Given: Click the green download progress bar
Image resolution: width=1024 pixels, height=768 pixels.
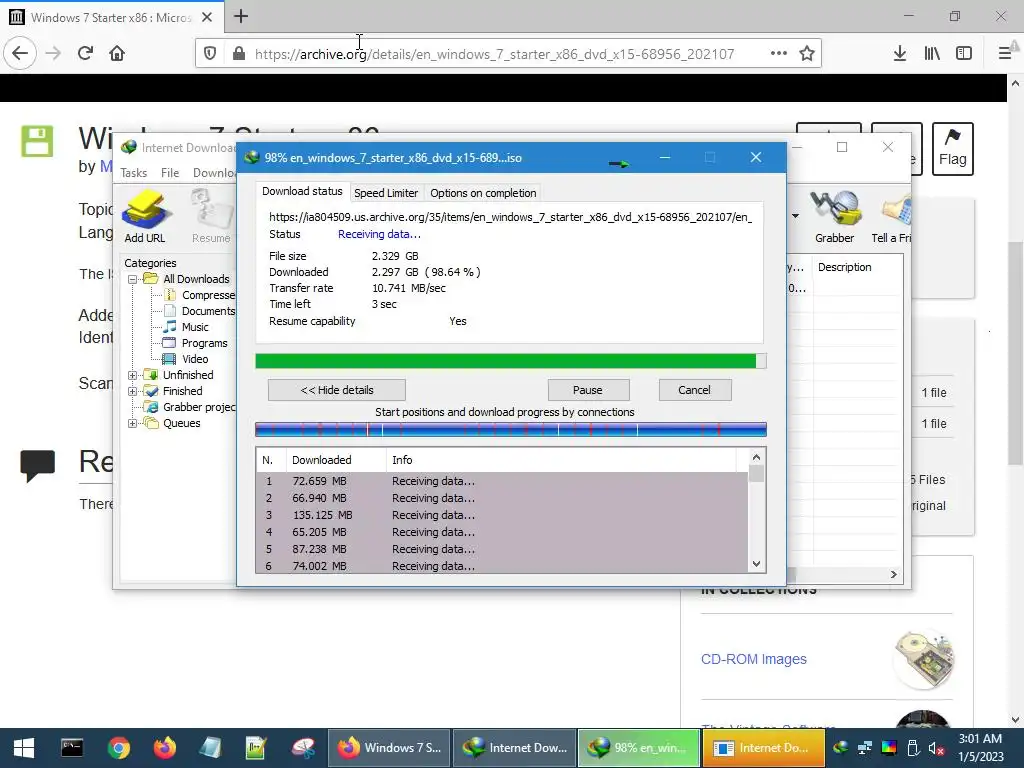Looking at the screenshot, I should click(x=511, y=361).
